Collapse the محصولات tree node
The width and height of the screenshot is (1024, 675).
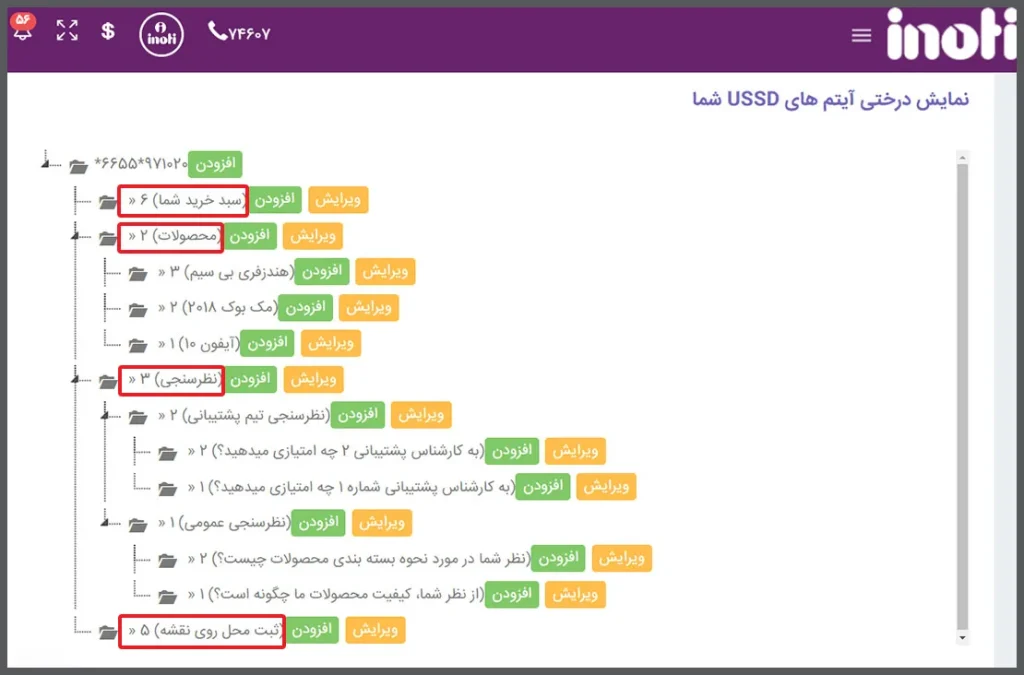[75, 235]
